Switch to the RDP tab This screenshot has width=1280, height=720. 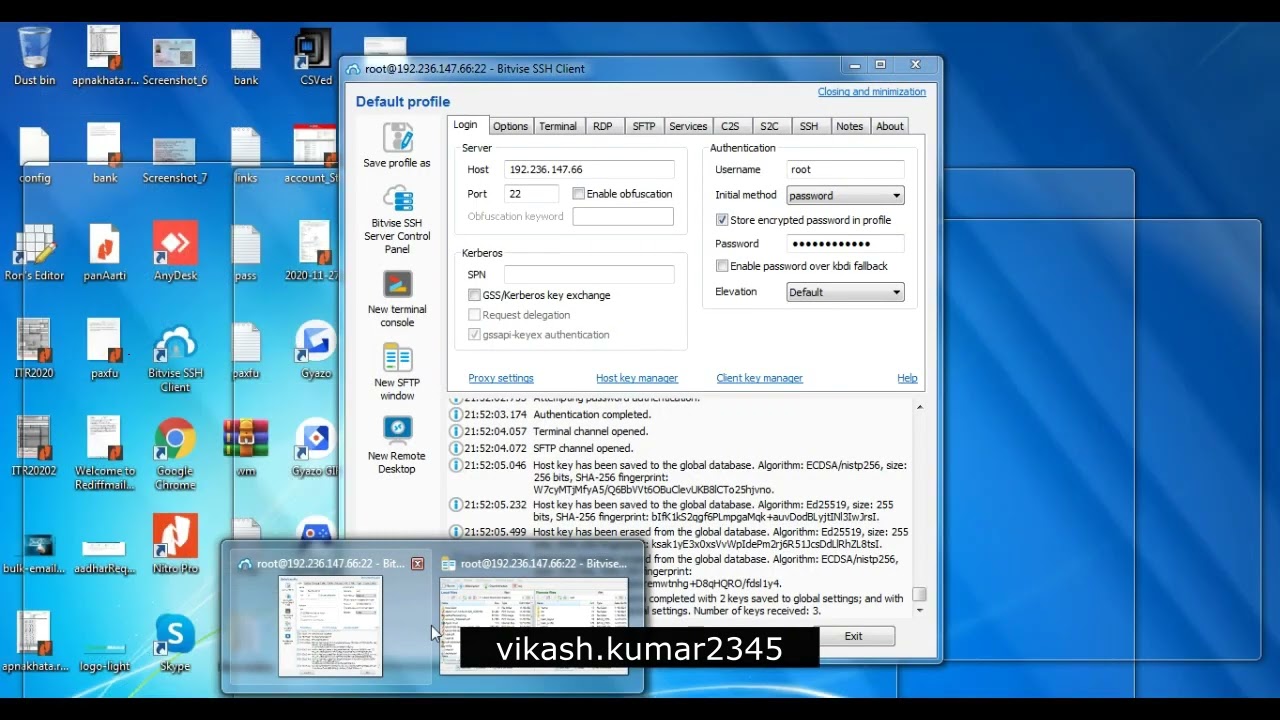(602, 126)
